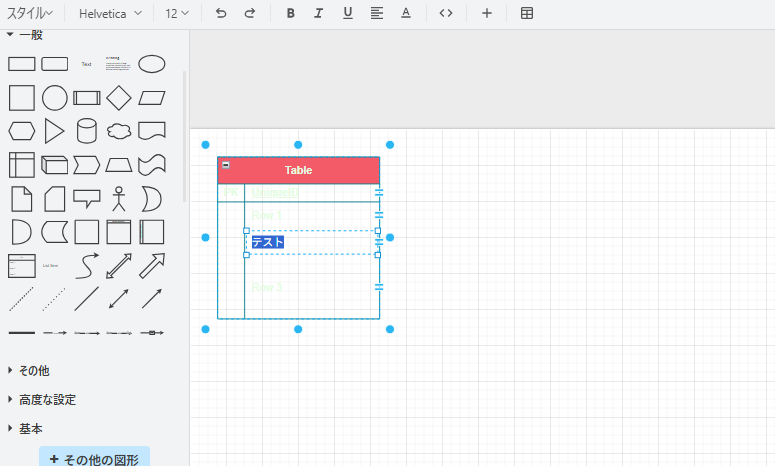Choose the diamond shape in palette
Viewport: 775px width, 466px height.
(119, 98)
